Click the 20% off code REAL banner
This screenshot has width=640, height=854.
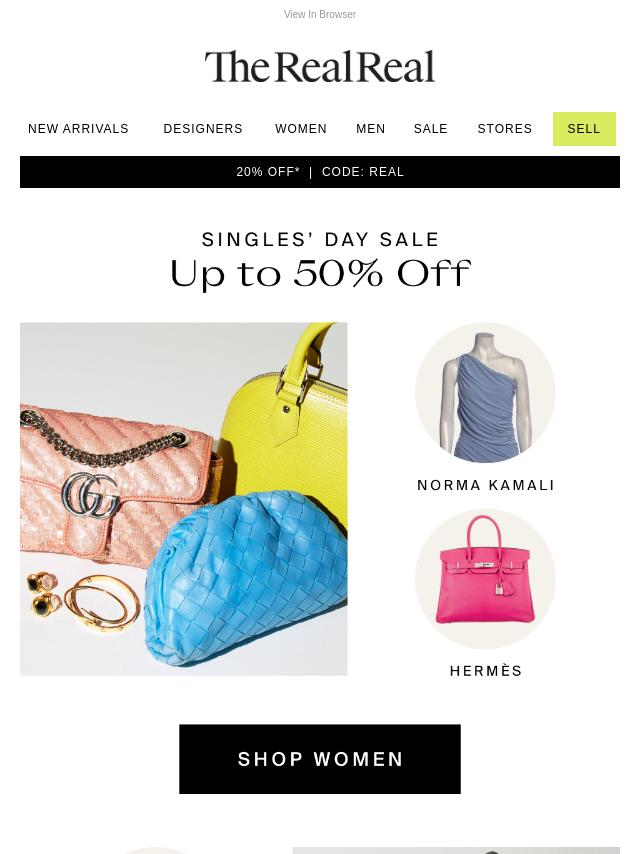coord(320,172)
